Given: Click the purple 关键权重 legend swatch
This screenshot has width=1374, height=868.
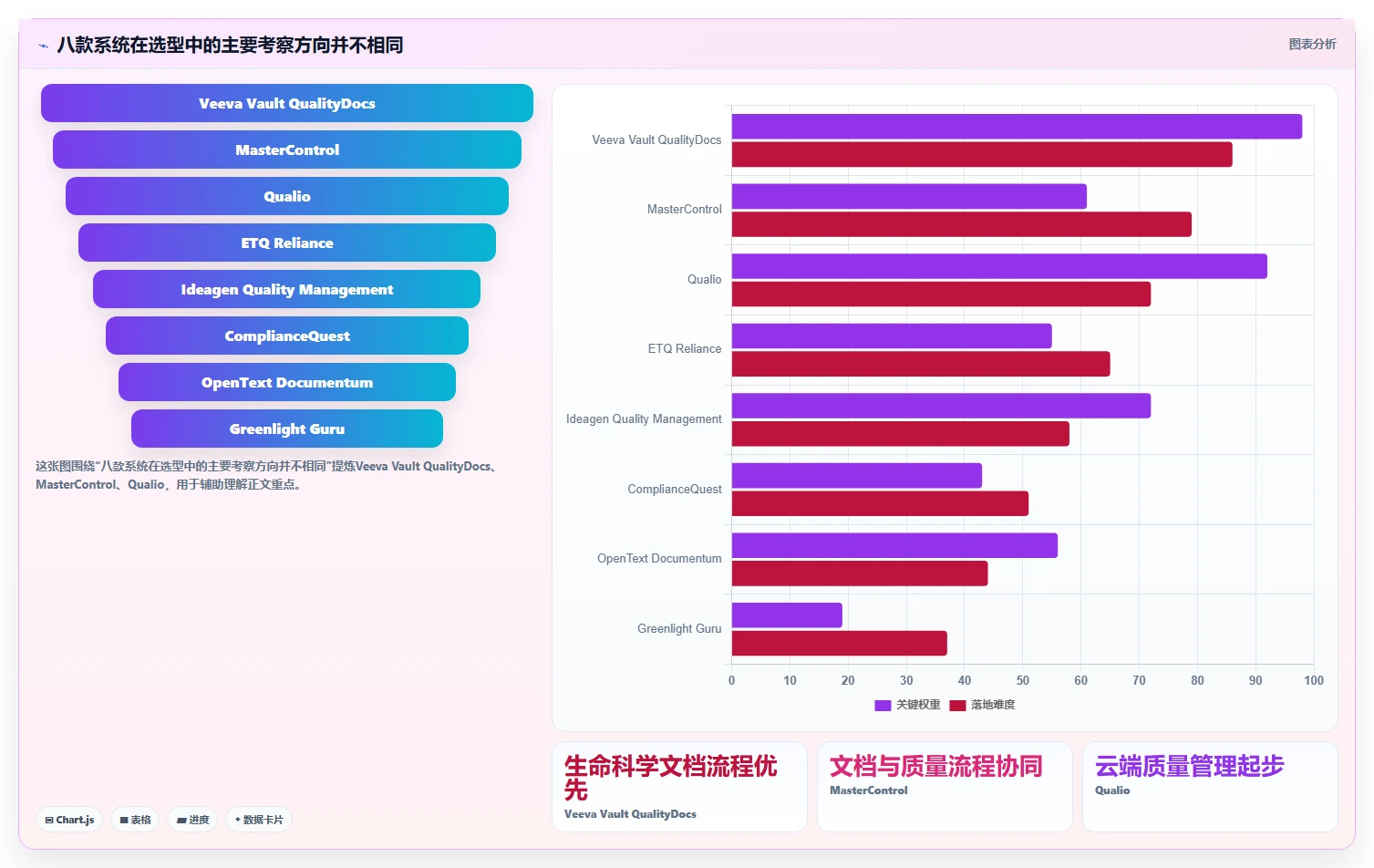Looking at the screenshot, I should point(883,705).
